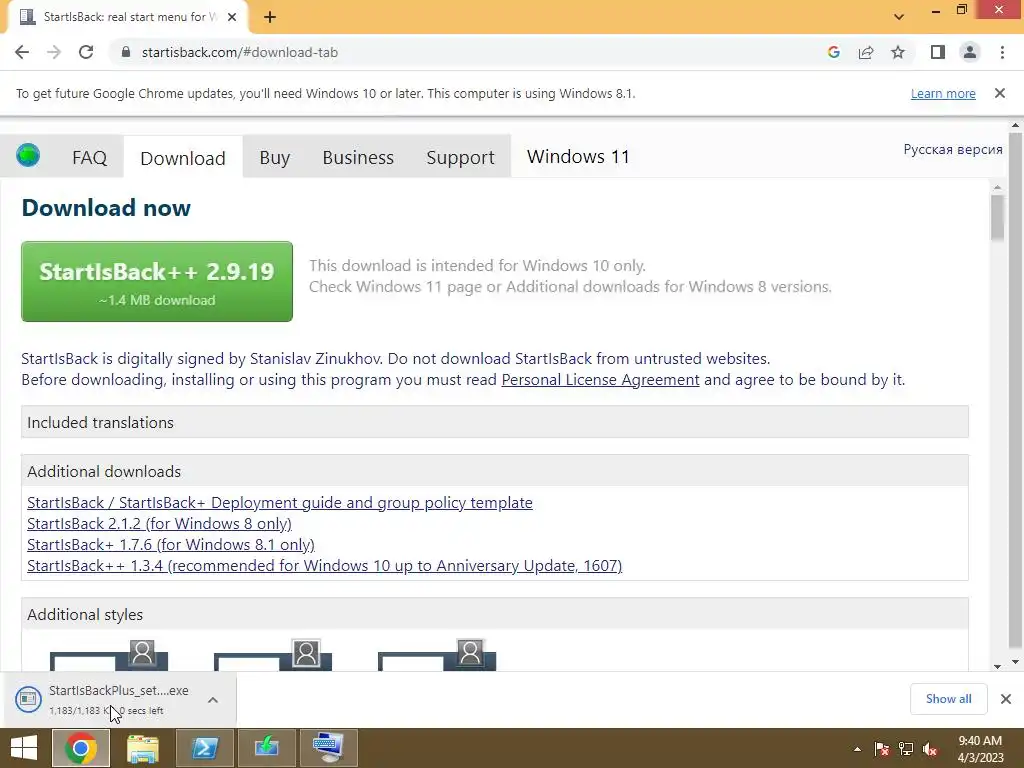Click the muted volume tray icon

coord(930,749)
